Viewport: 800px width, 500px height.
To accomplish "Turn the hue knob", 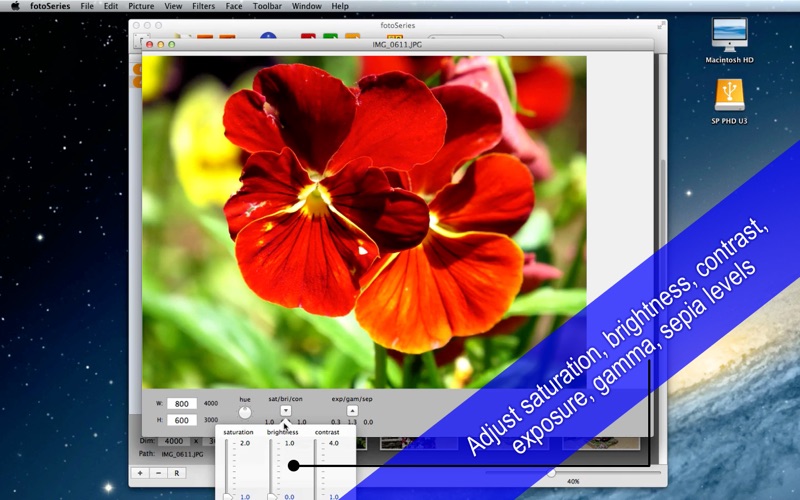I will [245, 413].
